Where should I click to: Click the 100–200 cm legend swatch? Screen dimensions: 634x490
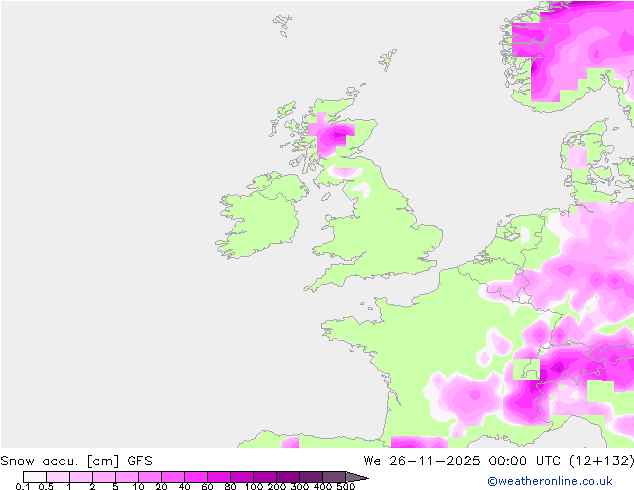[x=265, y=477]
